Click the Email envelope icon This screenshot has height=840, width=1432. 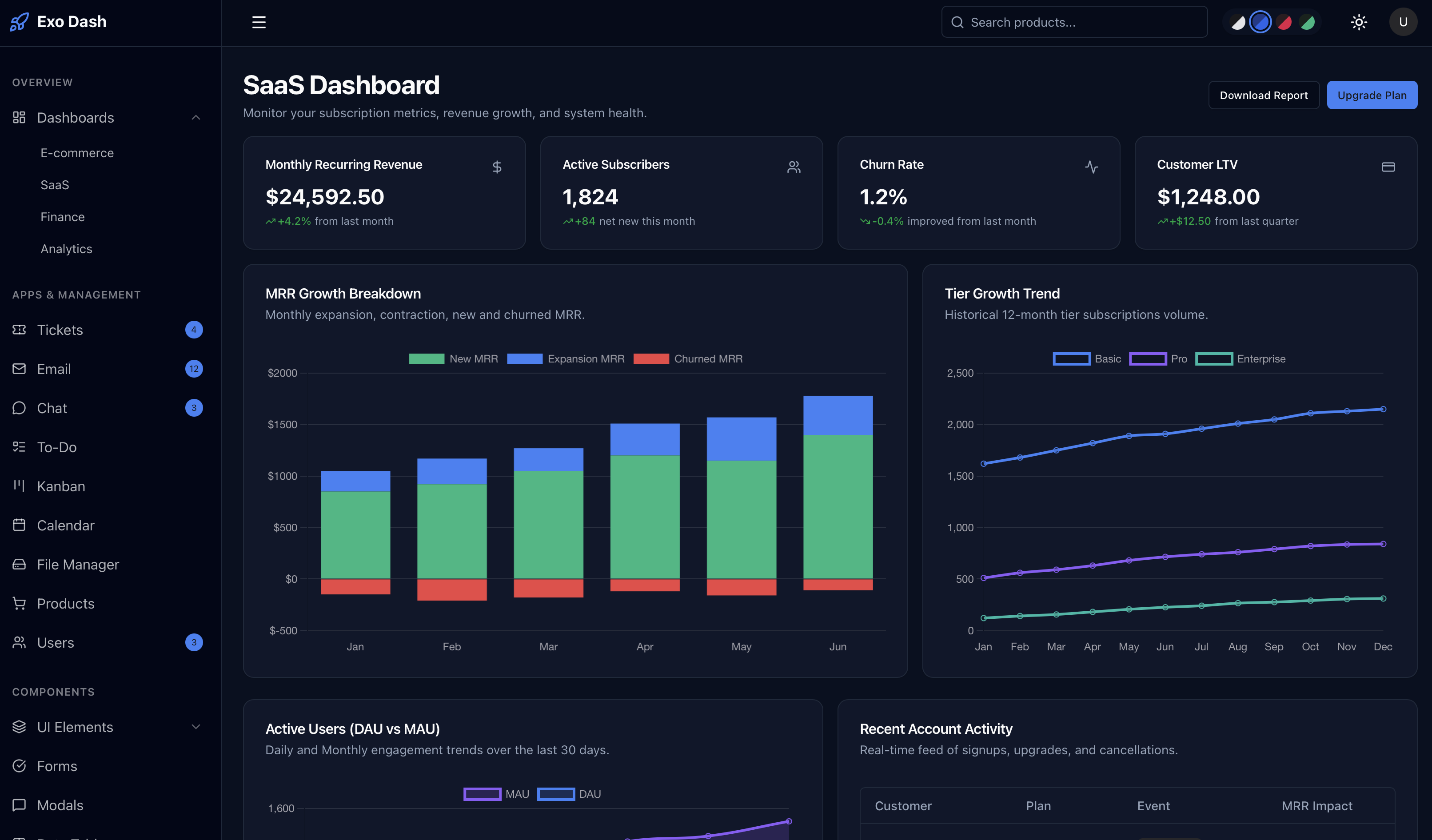pyautogui.click(x=19, y=369)
